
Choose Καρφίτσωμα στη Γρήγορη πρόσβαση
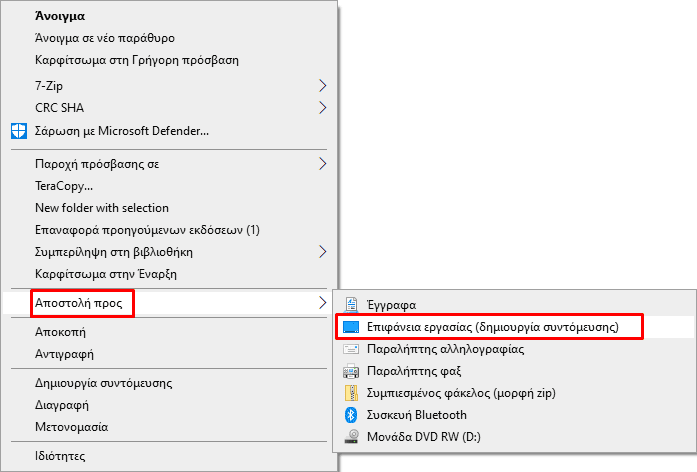pos(137,60)
